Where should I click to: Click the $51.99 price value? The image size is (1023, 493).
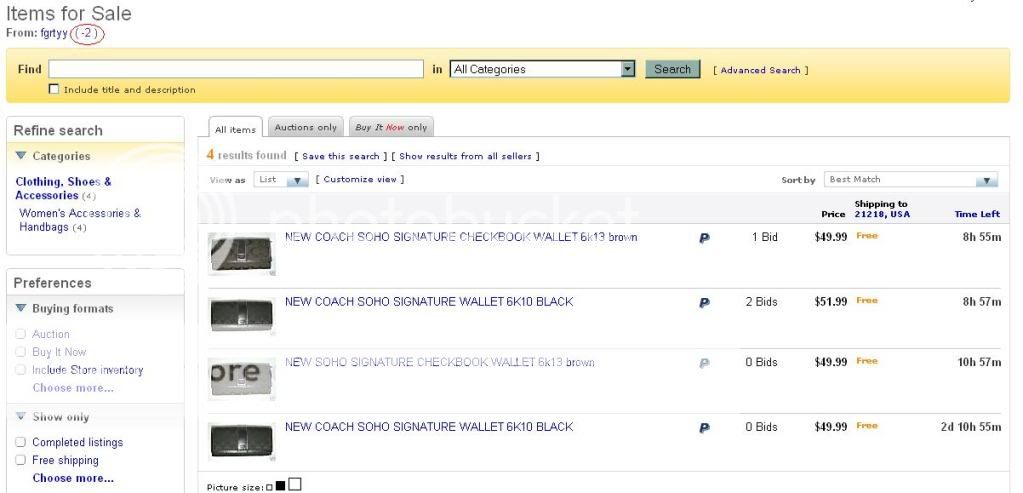[831, 302]
